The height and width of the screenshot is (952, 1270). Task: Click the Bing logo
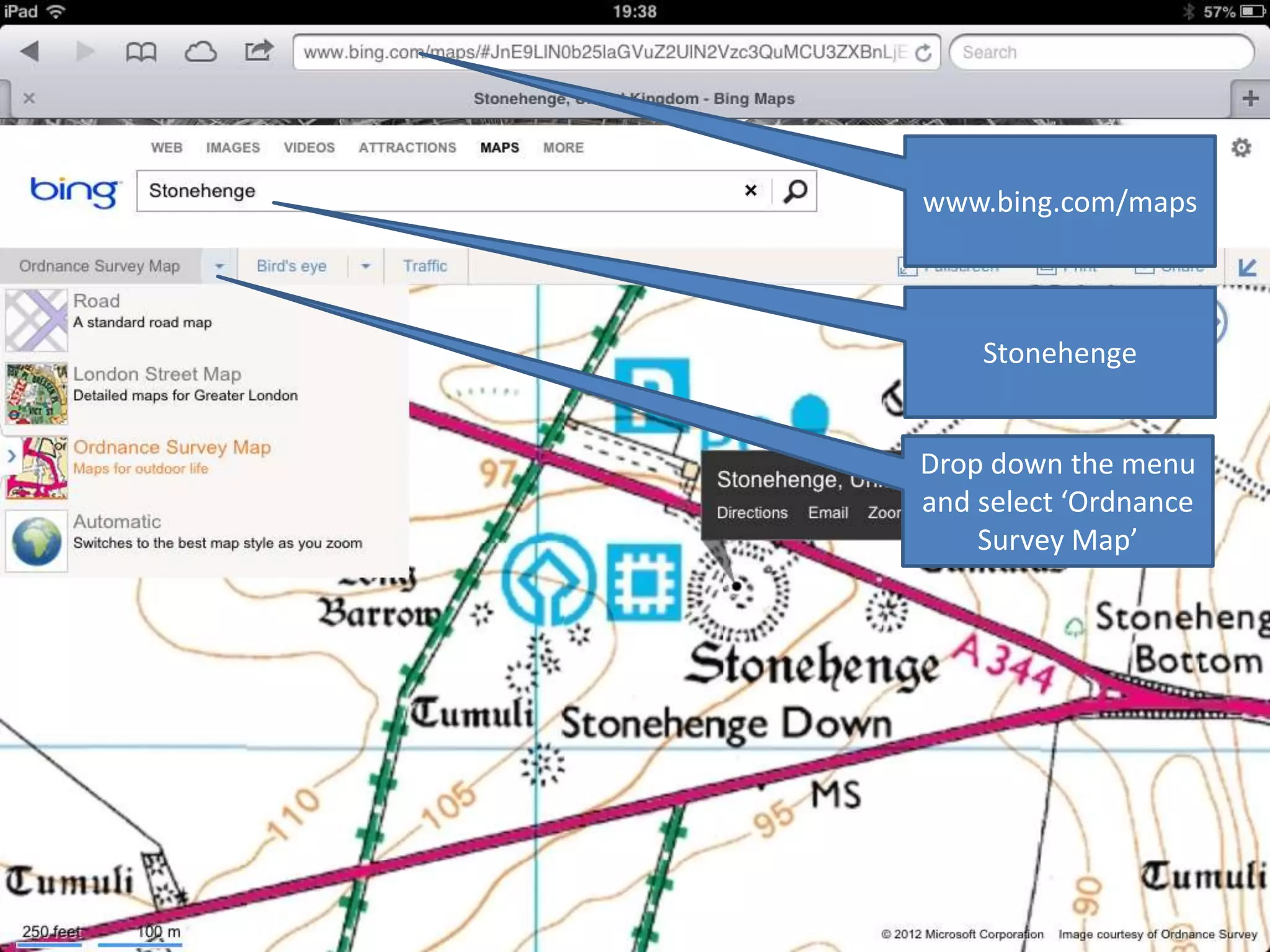(74, 192)
